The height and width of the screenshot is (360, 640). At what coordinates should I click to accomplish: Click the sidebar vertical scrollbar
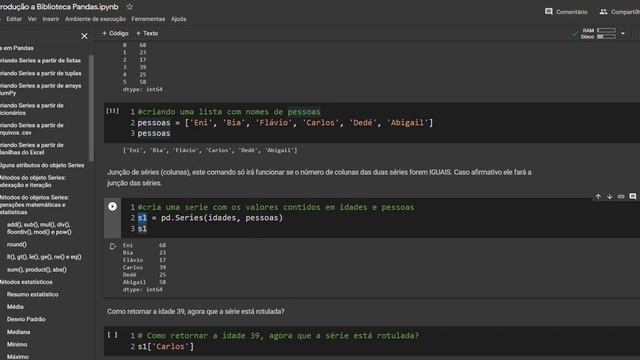tap(91, 108)
